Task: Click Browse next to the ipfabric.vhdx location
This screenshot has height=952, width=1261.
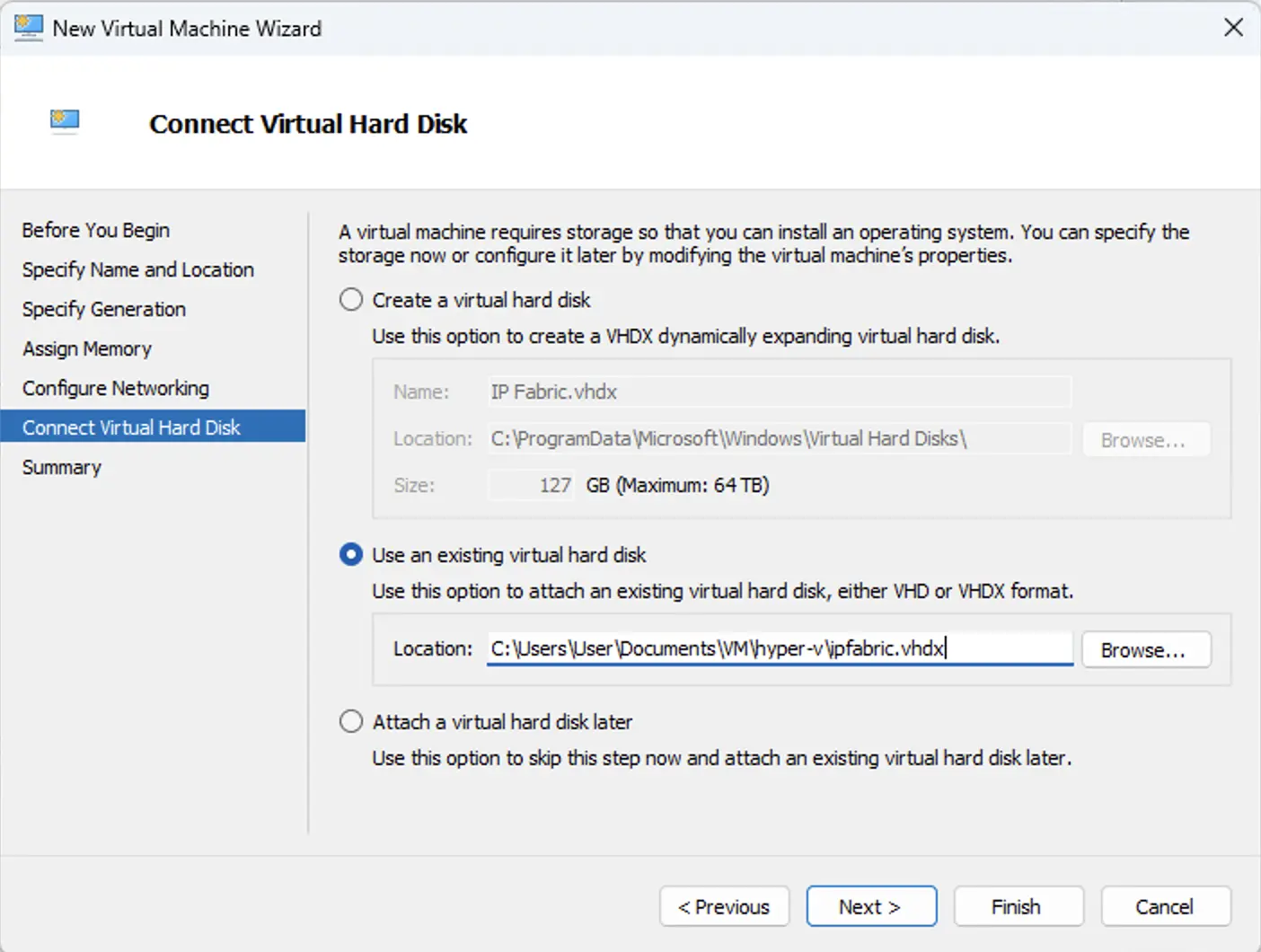Action: (x=1146, y=649)
